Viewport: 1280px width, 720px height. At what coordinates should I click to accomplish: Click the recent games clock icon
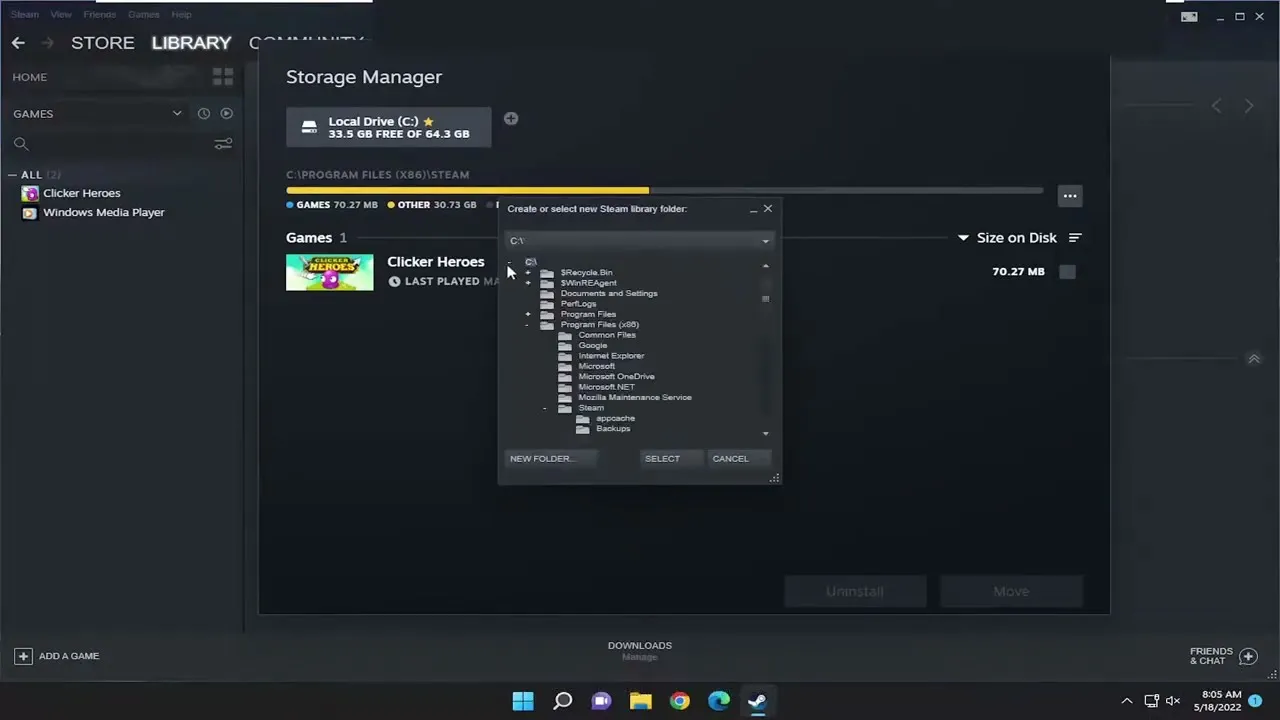203,113
